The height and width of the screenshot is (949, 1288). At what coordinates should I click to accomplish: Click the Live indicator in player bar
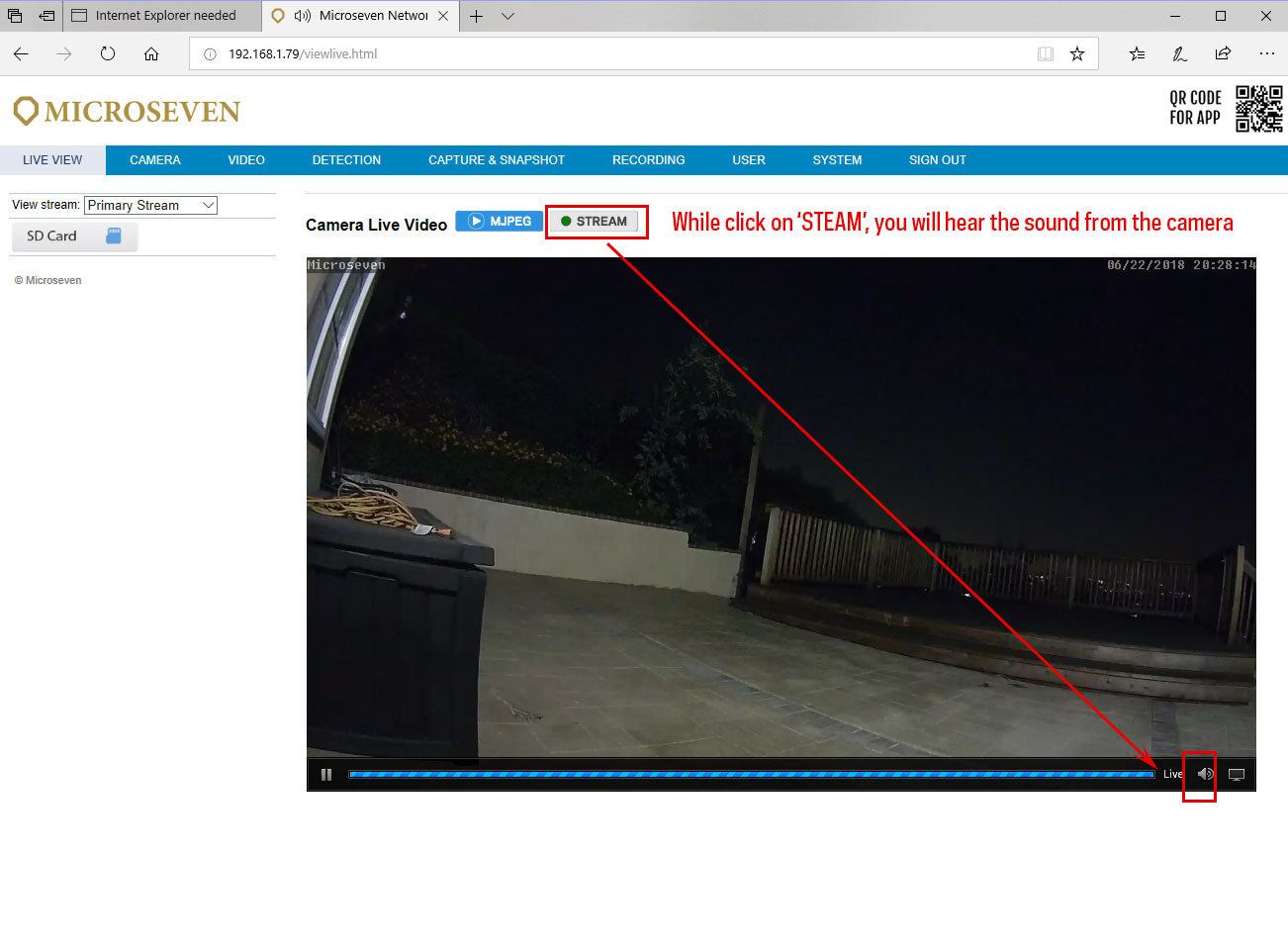pyautogui.click(x=1172, y=774)
